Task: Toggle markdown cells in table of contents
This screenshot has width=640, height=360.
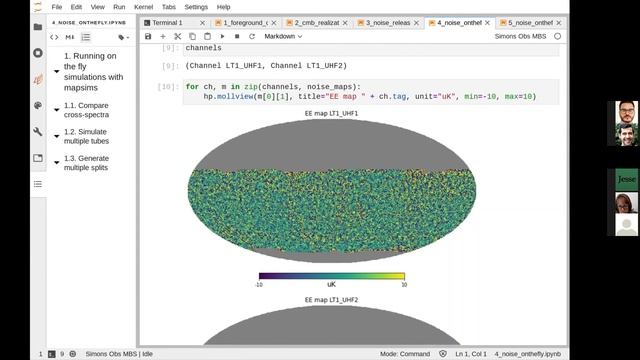Action: click(x=70, y=37)
